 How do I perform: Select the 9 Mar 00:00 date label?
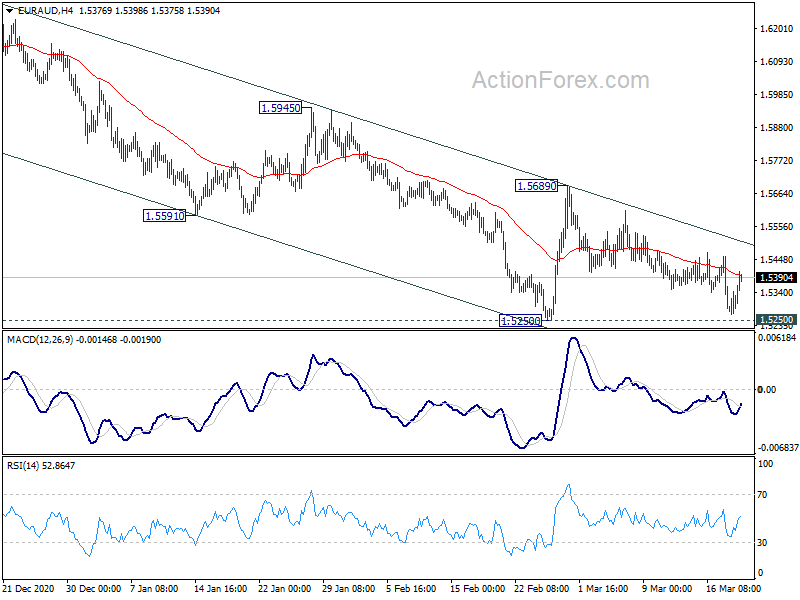tap(667, 588)
